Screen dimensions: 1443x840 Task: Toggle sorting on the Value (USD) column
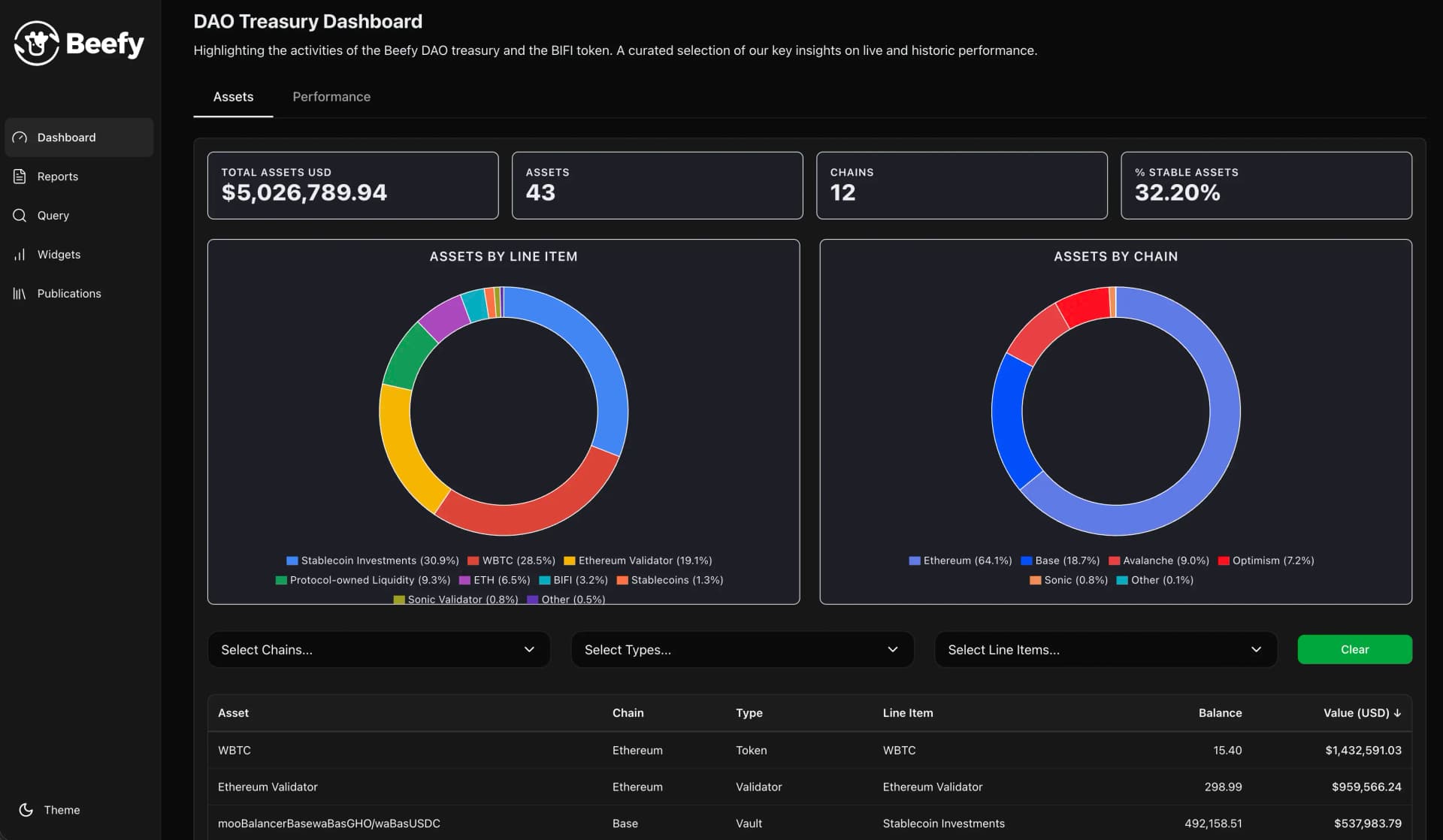pos(1362,713)
